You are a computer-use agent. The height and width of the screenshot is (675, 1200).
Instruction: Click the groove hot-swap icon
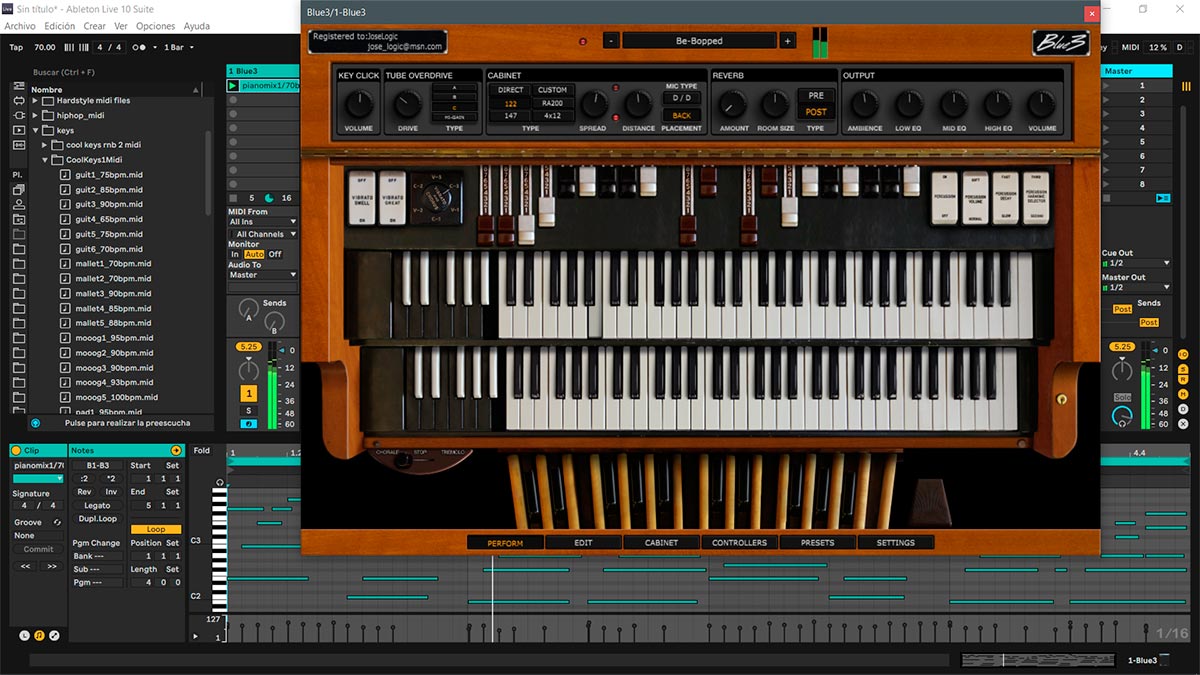[57, 522]
